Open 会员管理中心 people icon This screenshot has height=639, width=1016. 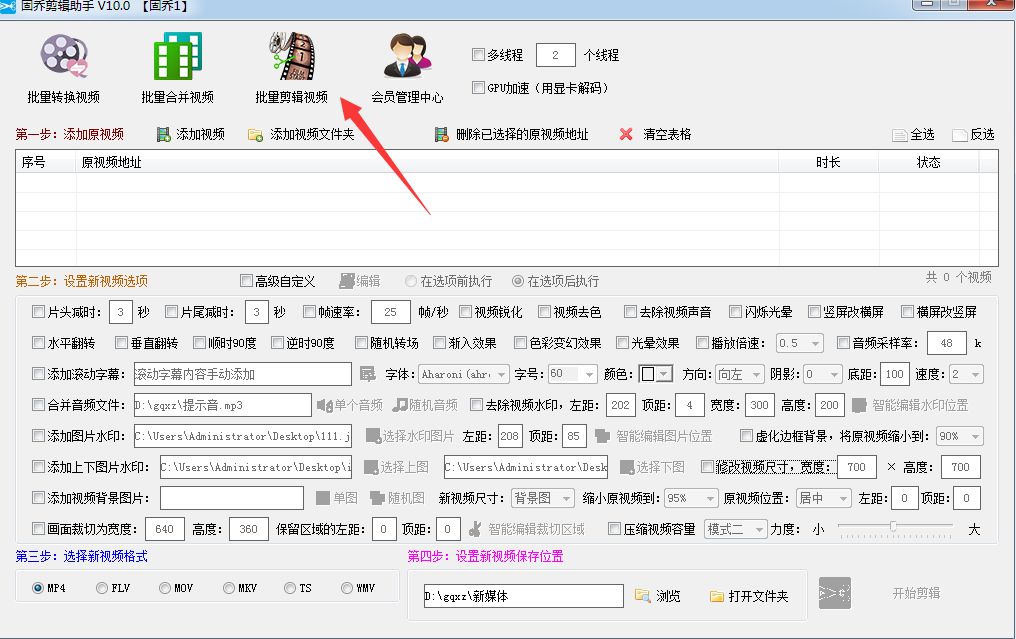(x=407, y=56)
